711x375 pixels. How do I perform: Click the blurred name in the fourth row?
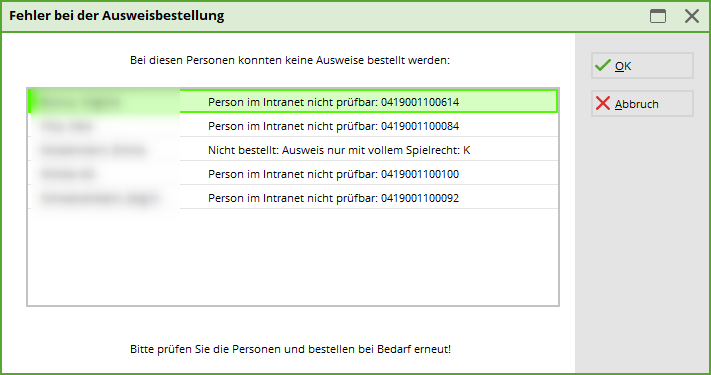pos(68,174)
